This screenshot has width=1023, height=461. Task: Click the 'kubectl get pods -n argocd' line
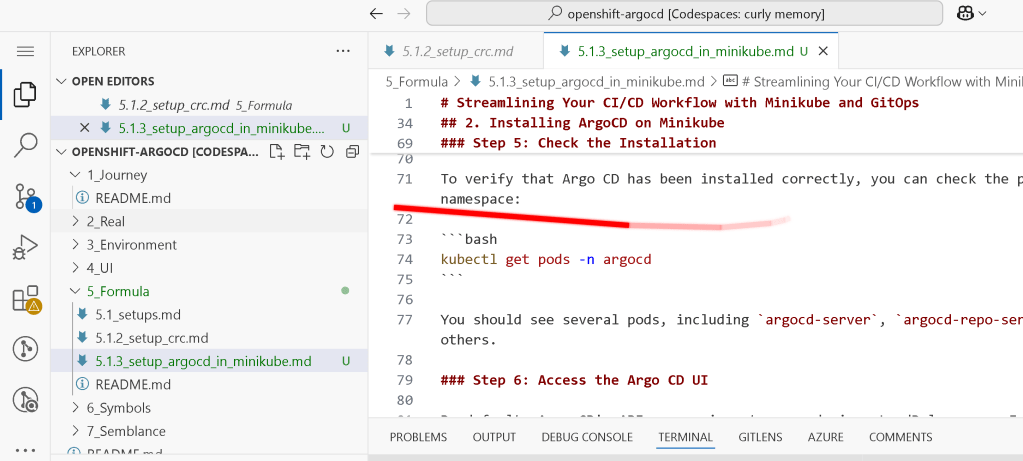click(546, 260)
